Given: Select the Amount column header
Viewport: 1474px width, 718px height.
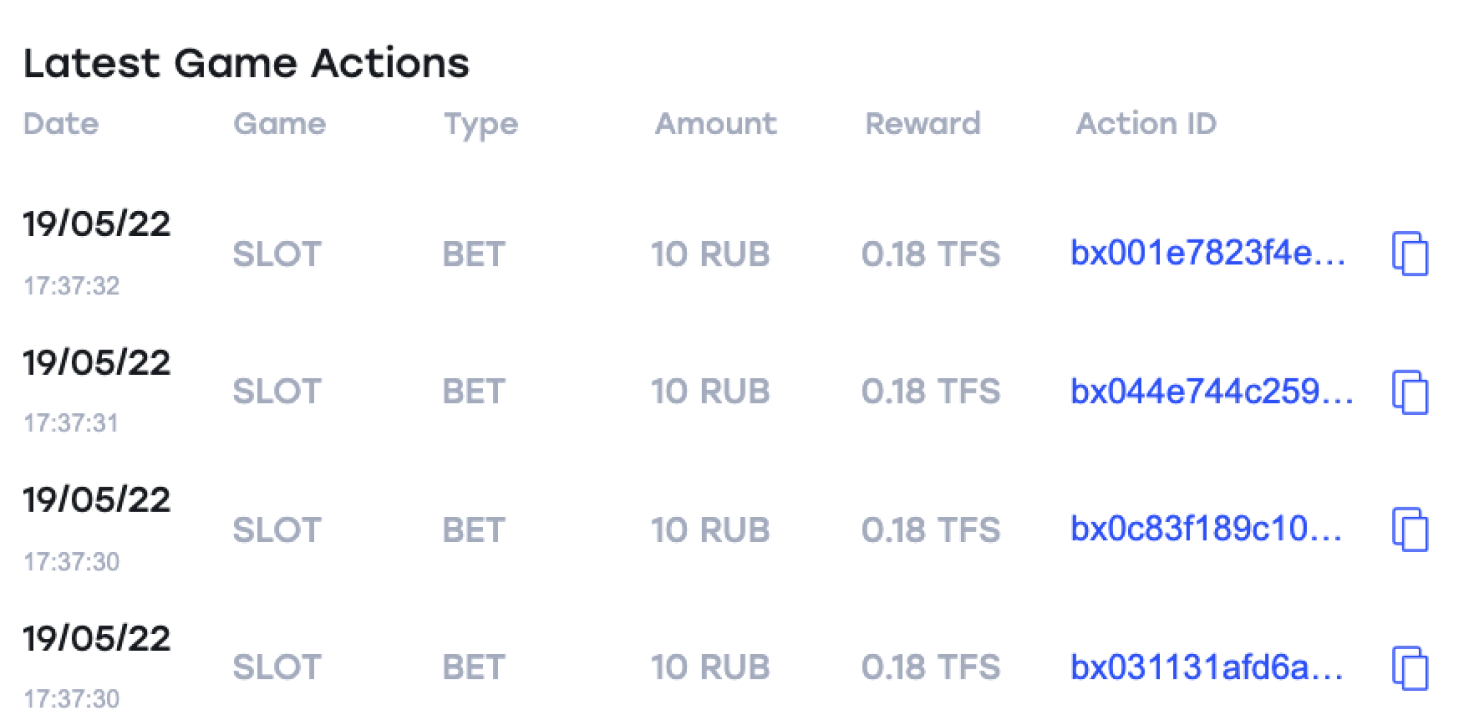Looking at the screenshot, I should [716, 124].
